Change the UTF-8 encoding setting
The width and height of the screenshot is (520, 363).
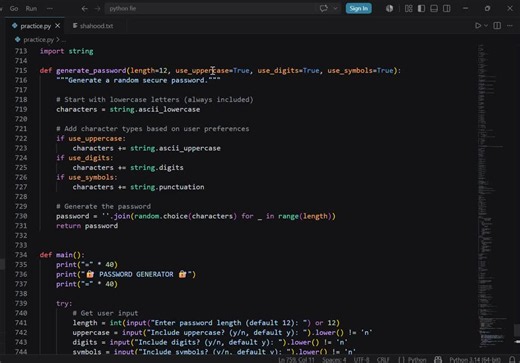(x=361, y=360)
